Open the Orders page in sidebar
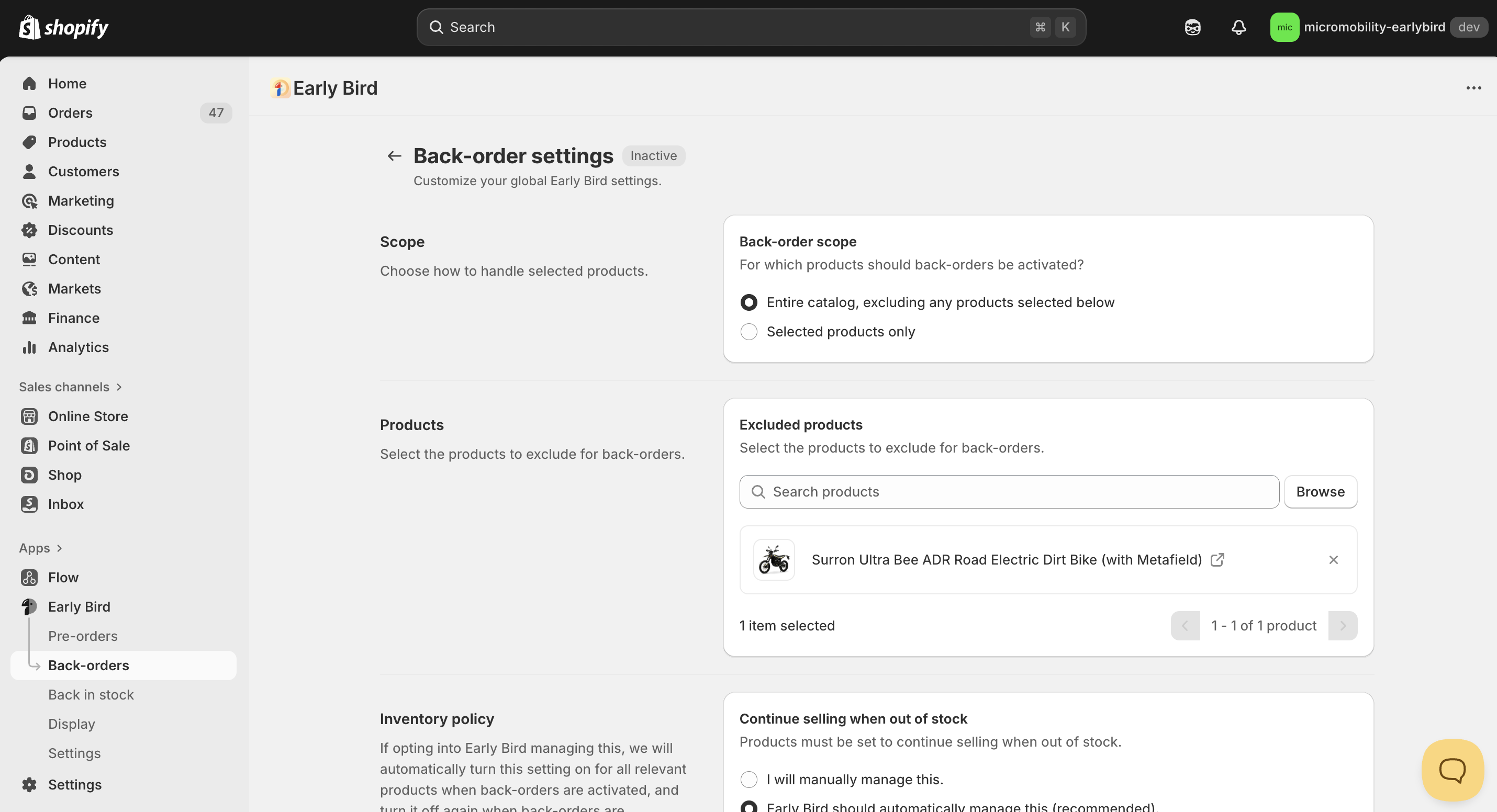 pyautogui.click(x=70, y=112)
